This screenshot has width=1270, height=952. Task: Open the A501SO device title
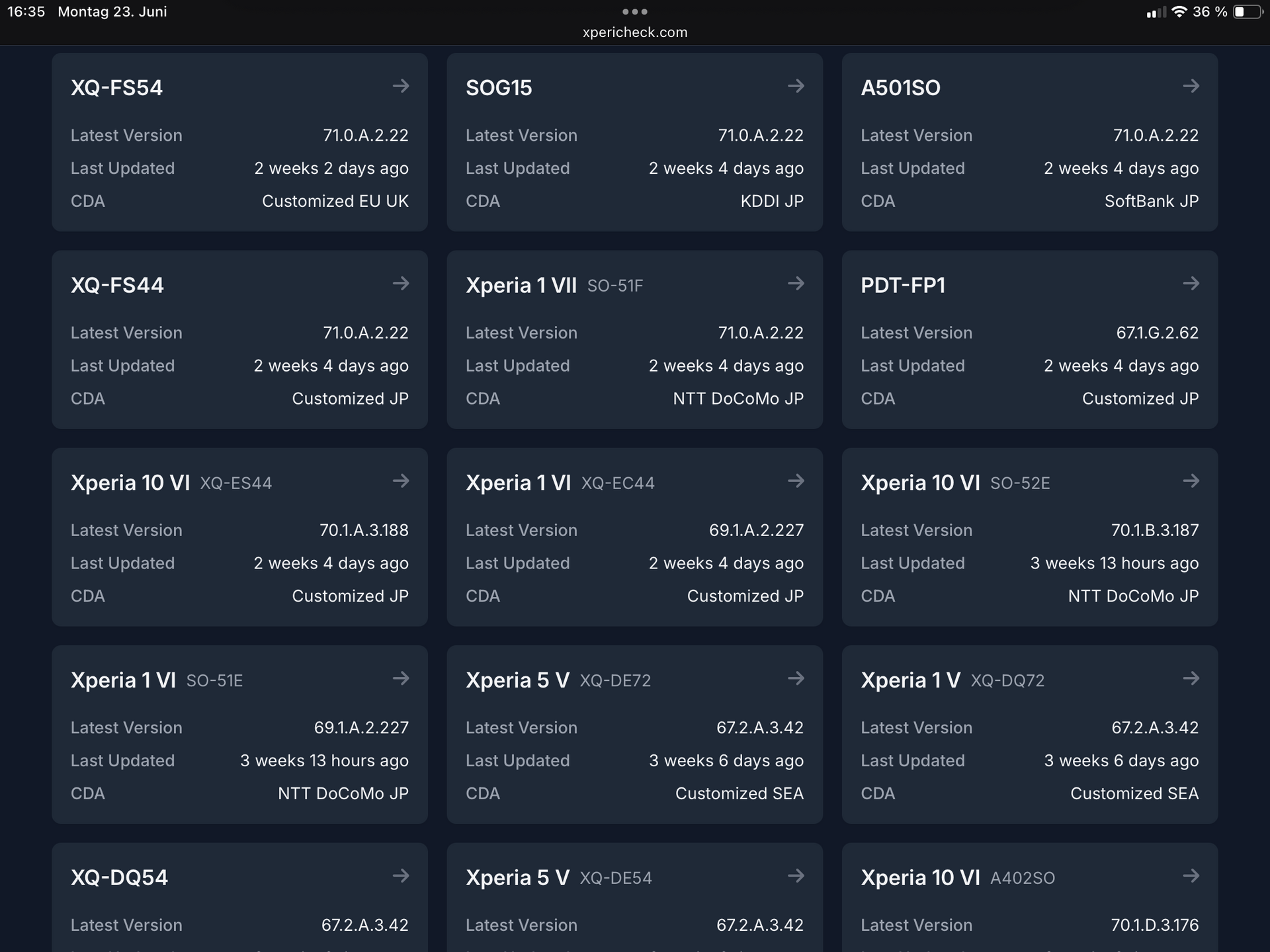[x=900, y=88]
